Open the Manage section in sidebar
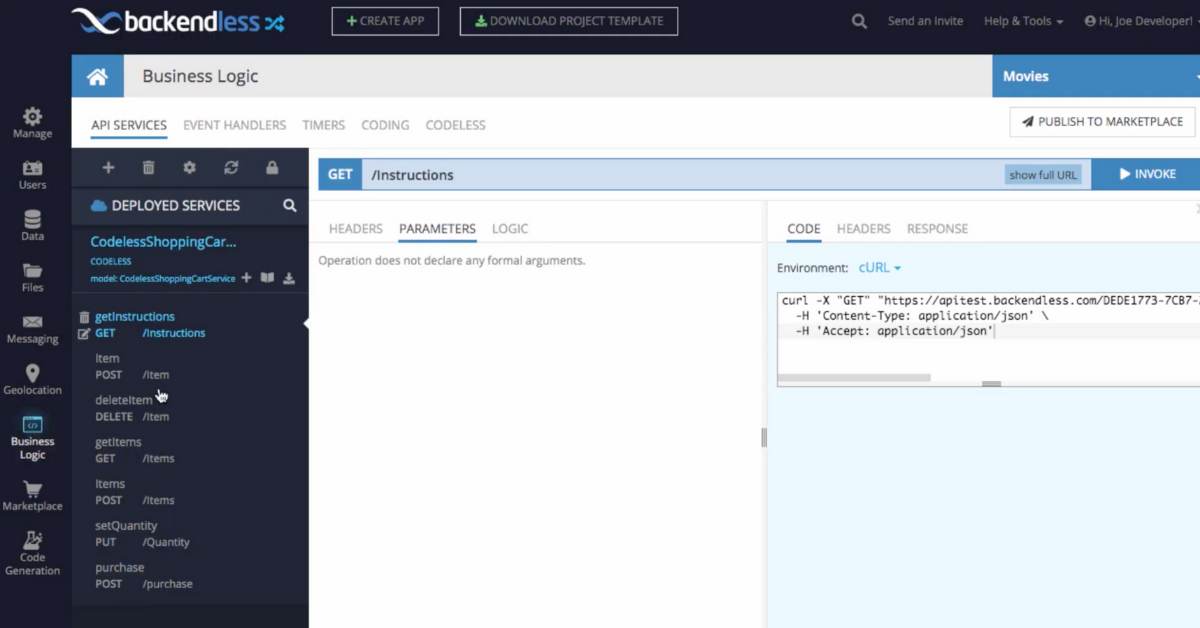 click(x=32, y=122)
